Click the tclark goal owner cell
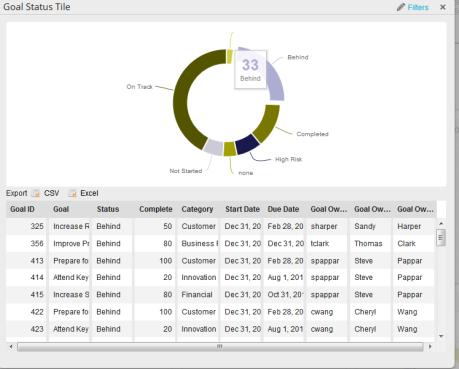The height and width of the screenshot is (369, 459). tap(328, 244)
